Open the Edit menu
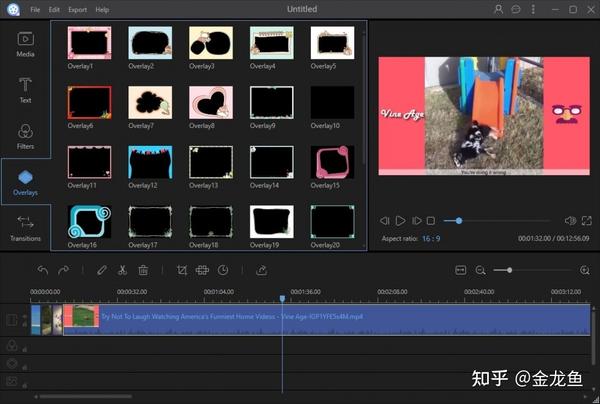The width and height of the screenshot is (600, 404). (54, 10)
